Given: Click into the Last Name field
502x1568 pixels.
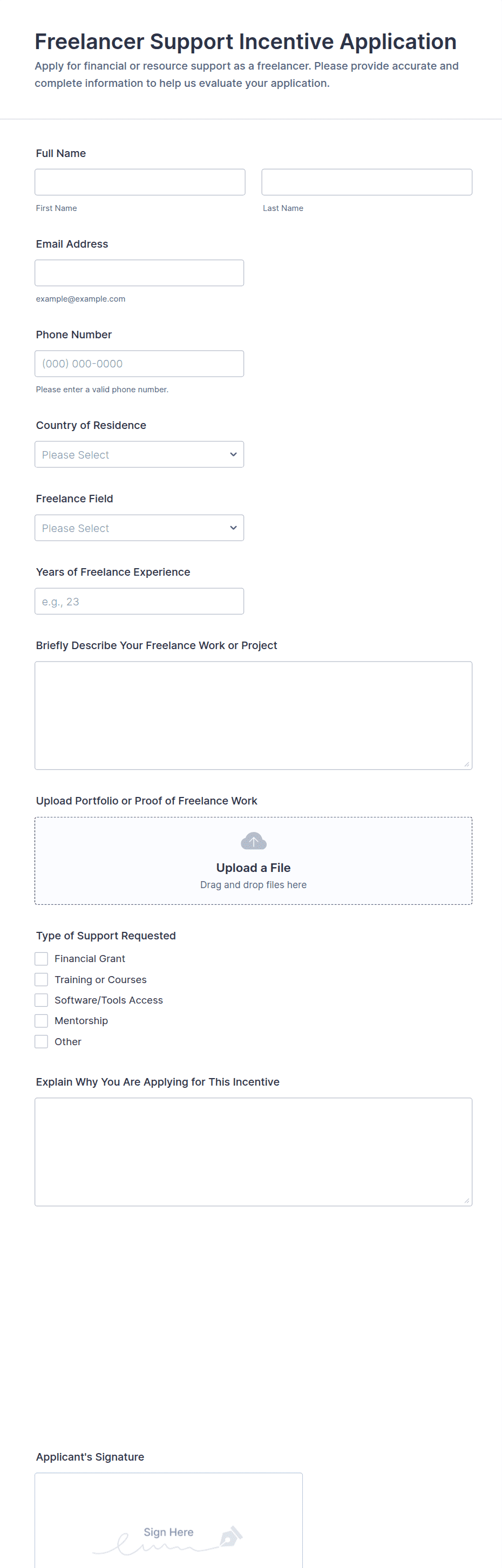Looking at the screenshot, I should point(367,182).
